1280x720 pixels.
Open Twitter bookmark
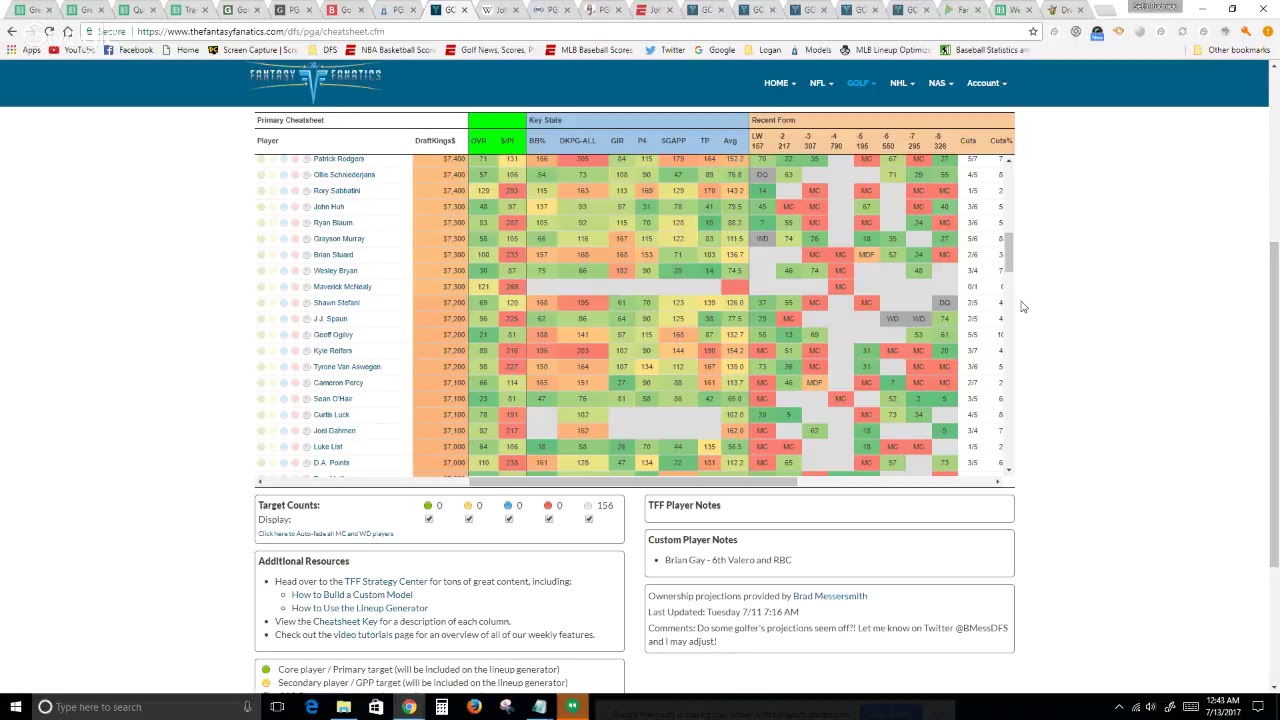(665, 50)
